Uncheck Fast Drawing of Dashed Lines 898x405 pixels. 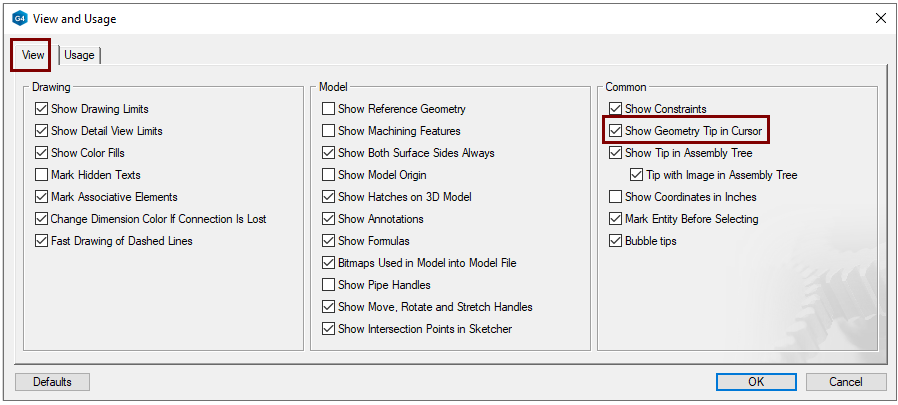point(41,241)
